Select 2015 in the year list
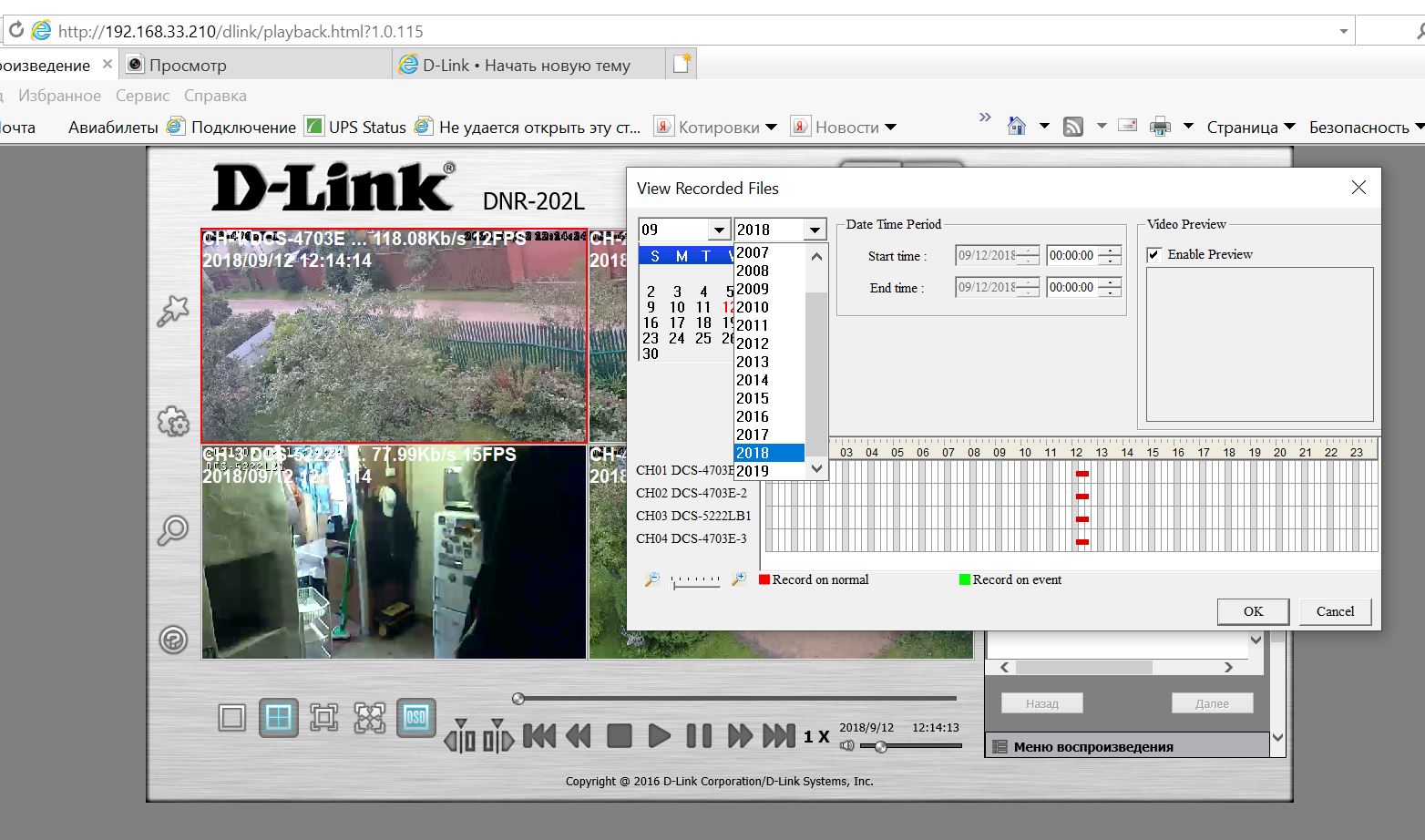This screenshot has height=840, width=1425. [x=769, y=398]
